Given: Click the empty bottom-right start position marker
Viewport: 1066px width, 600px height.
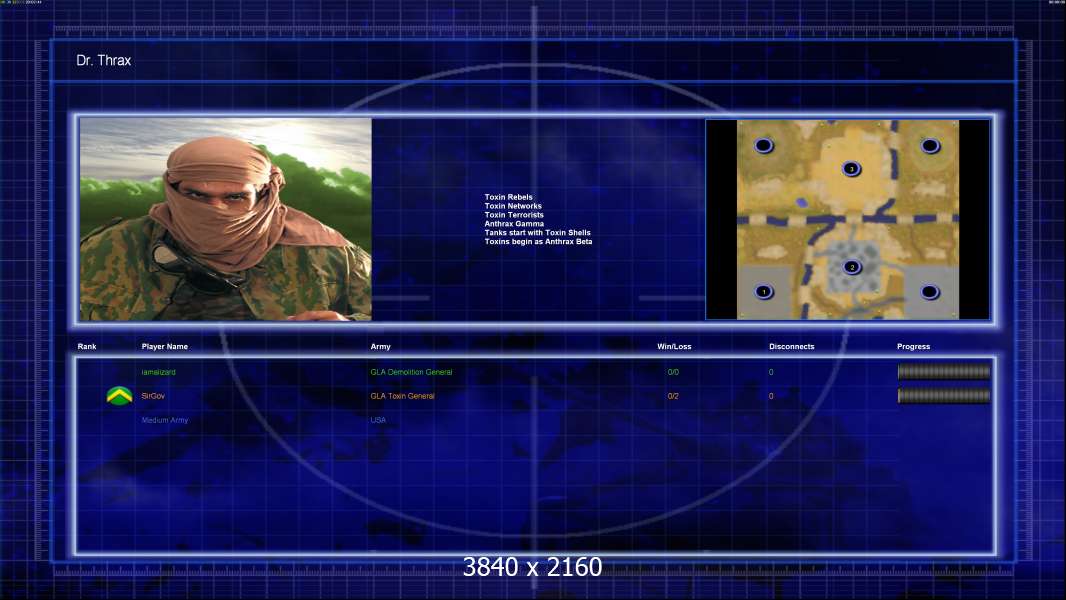Looking at the screenshot, I should point(929,292).
